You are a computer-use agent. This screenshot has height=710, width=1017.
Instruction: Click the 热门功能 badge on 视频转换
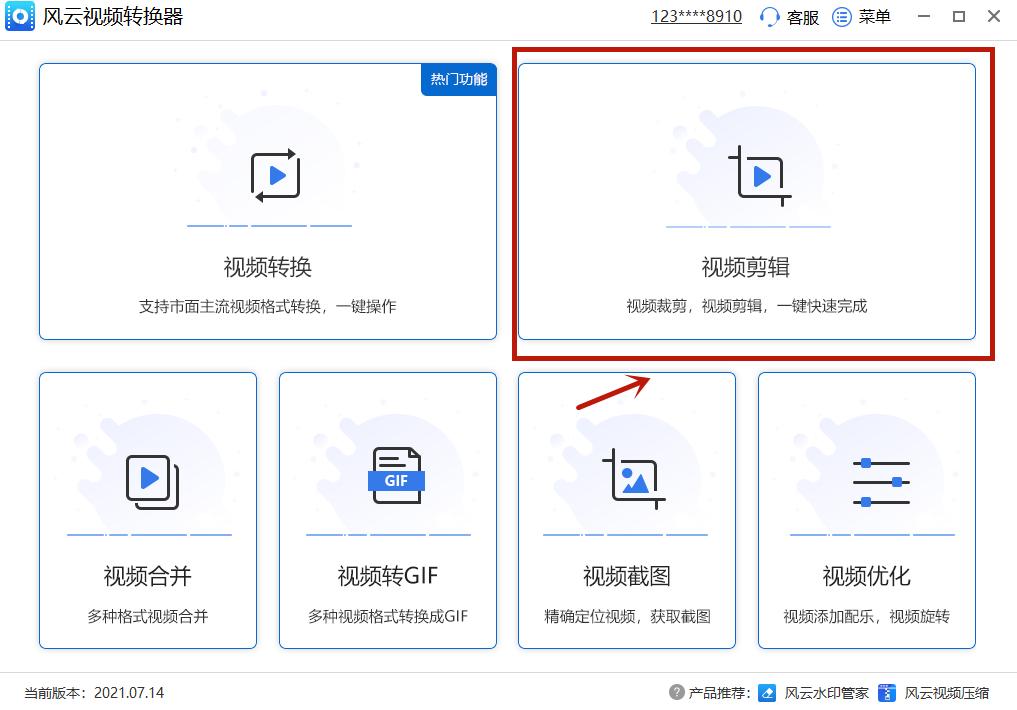[458, 80]
